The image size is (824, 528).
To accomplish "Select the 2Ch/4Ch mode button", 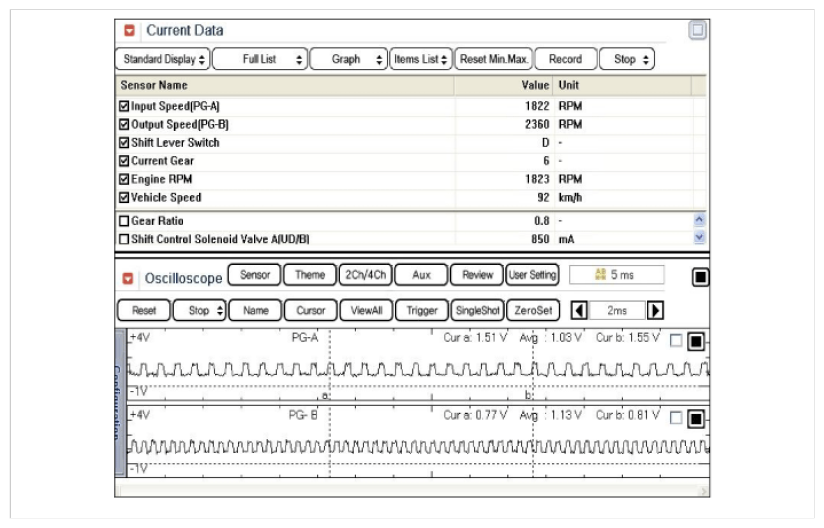I will pyautogui.click(x=364, y=275).
